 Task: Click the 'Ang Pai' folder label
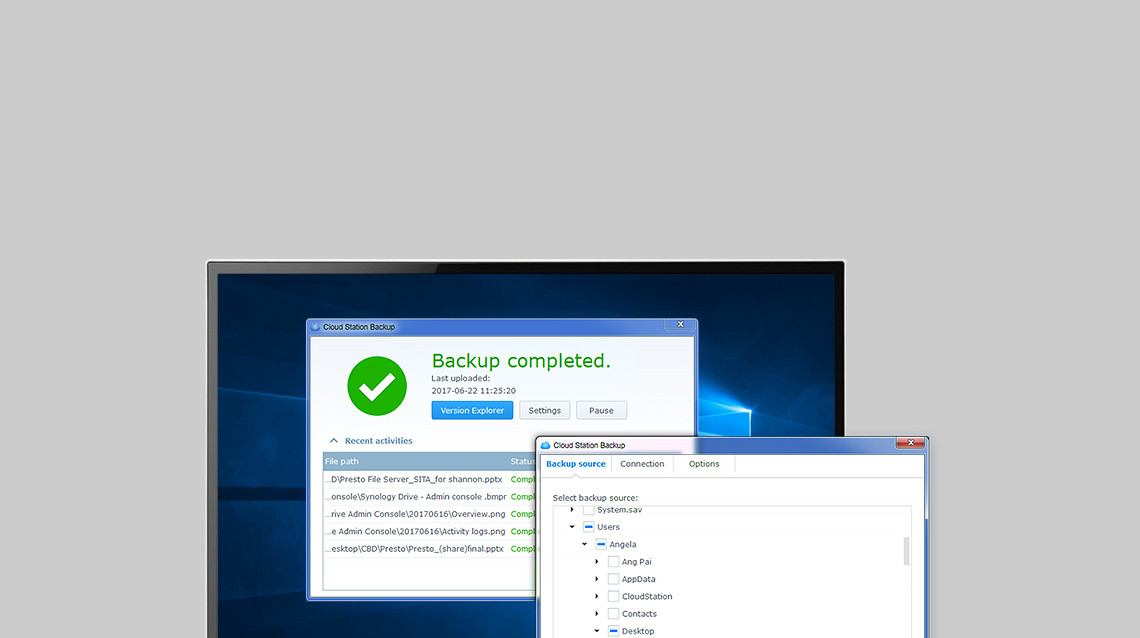tap(636, 562)
